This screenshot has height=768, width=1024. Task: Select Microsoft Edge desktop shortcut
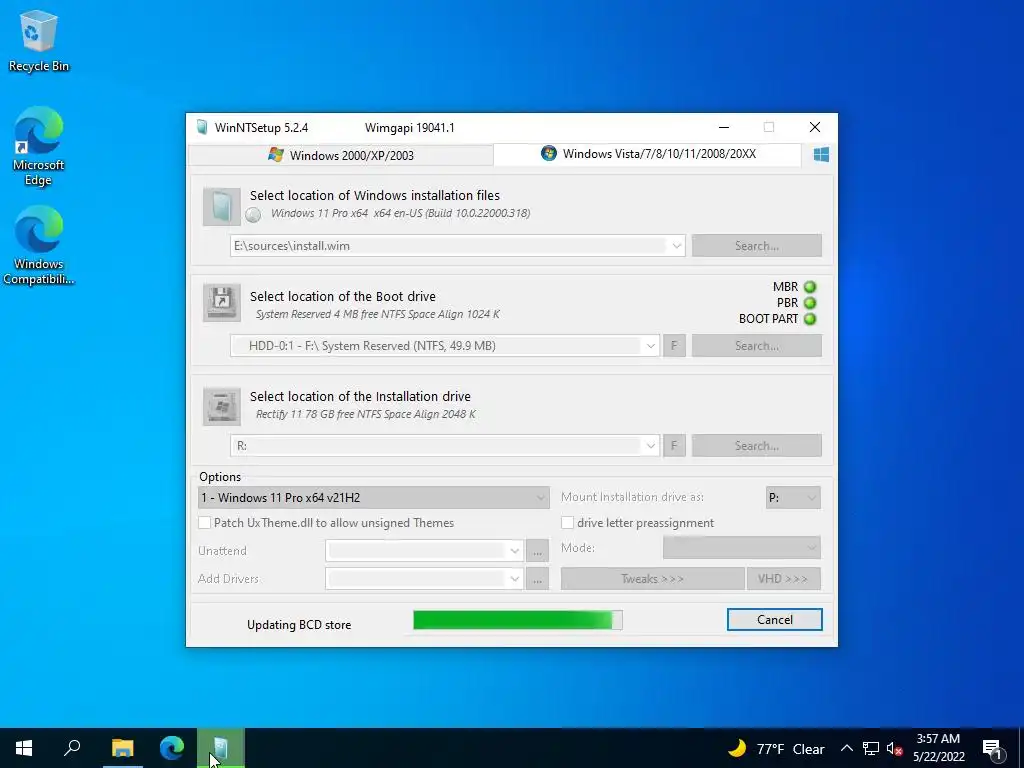39,147
